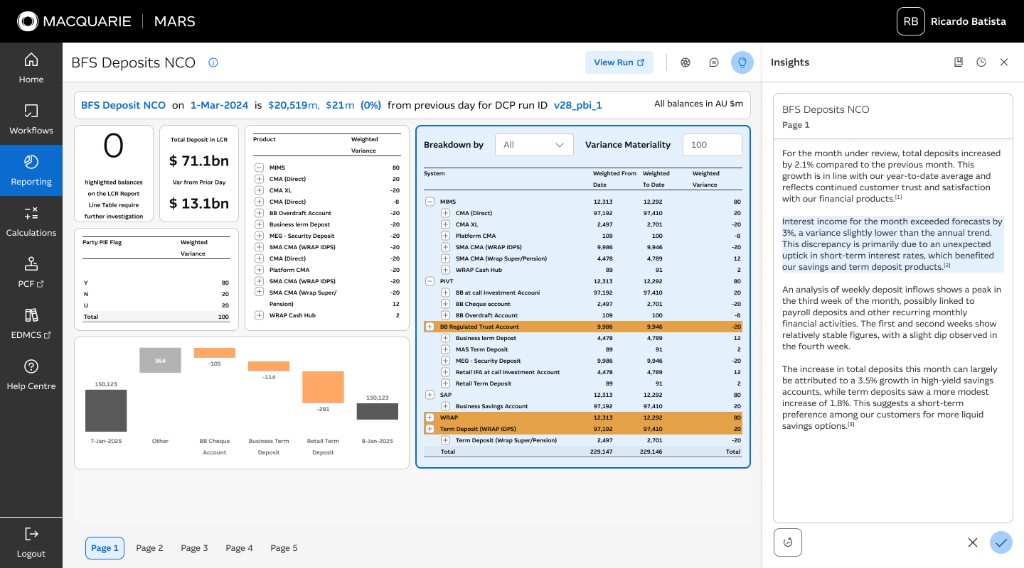This screenshot has height=568, width=1024.
Task: Toggle the Insights lightbulb icon
Action: [x=742, y=63]
